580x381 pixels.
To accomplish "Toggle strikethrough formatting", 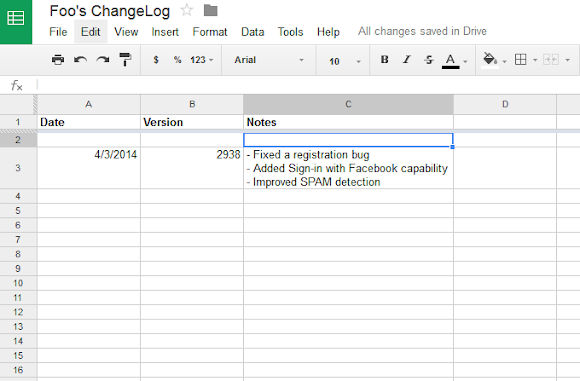I will [429, 60].
